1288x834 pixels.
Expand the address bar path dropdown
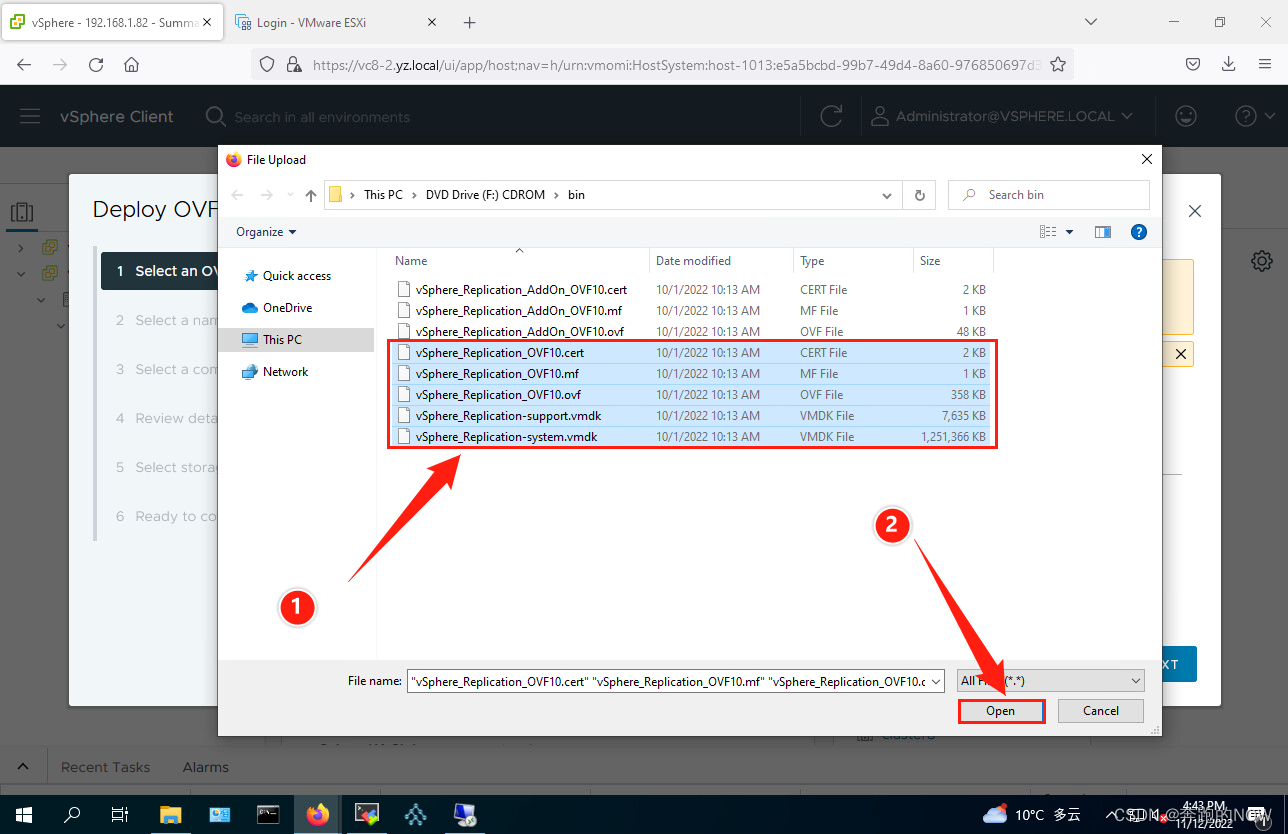pyautogui.click(x=886, y=195)
